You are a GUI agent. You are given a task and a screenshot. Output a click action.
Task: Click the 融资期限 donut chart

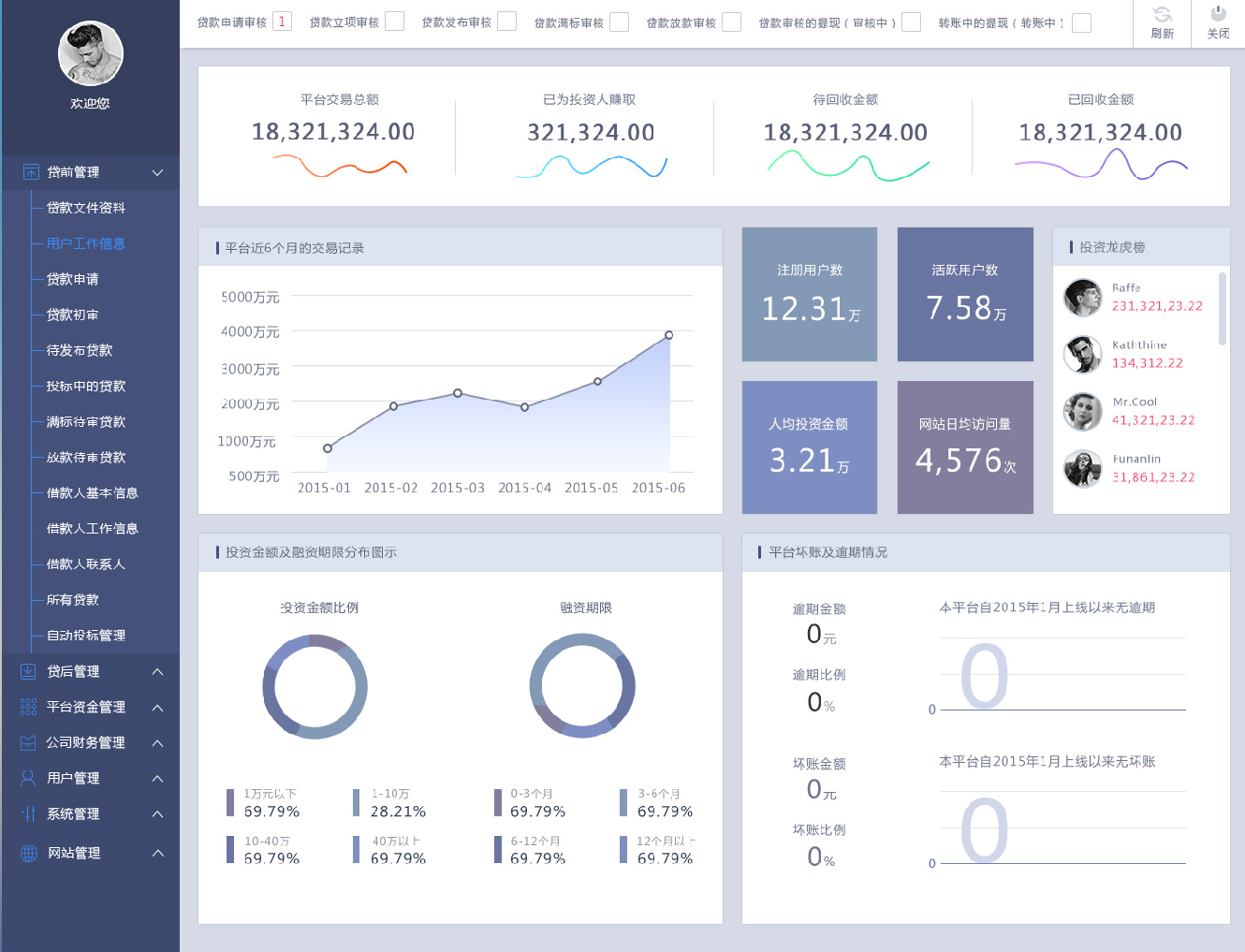pyautogui.click(x=582, y=686)
